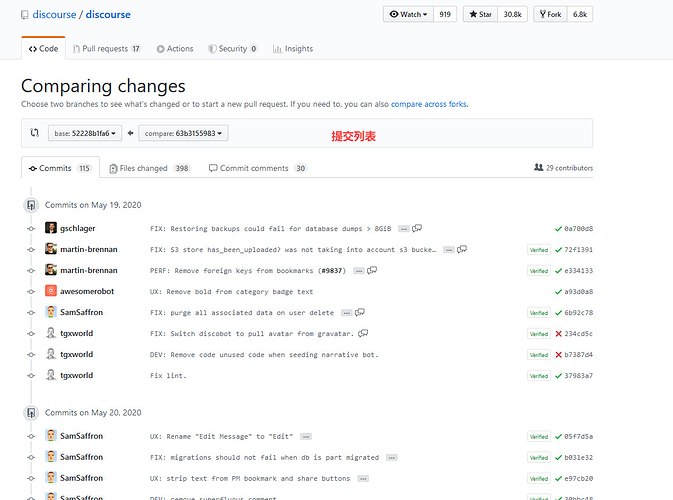
Task: Open comments icon on Restoring backups commit
Action: [x=417, y=228]
